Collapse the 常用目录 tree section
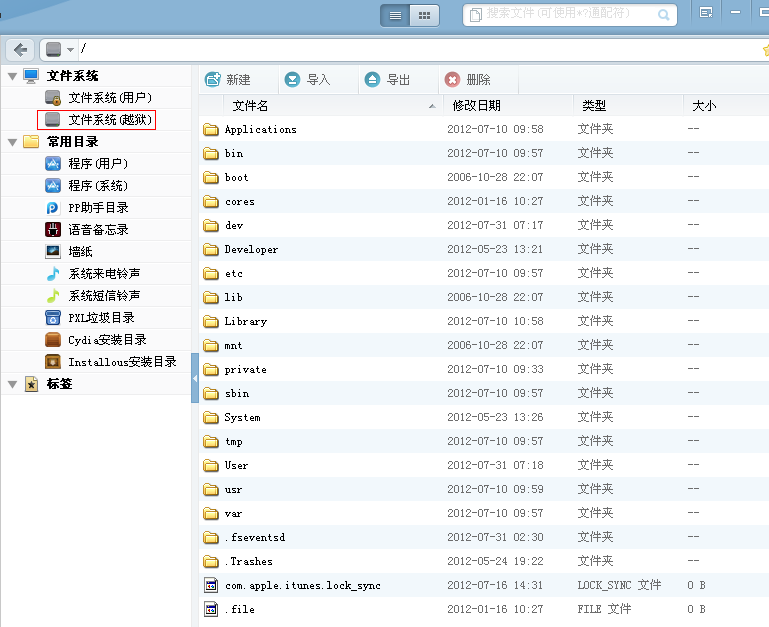The width and height of the screenshot is (769, 627). [12, 142]
